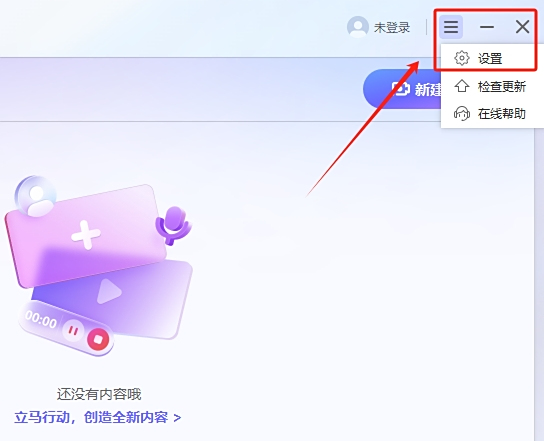Screen dimensions: 544x441
Task: Click the pause symbol in the illustration
Action: pos(73,330)
